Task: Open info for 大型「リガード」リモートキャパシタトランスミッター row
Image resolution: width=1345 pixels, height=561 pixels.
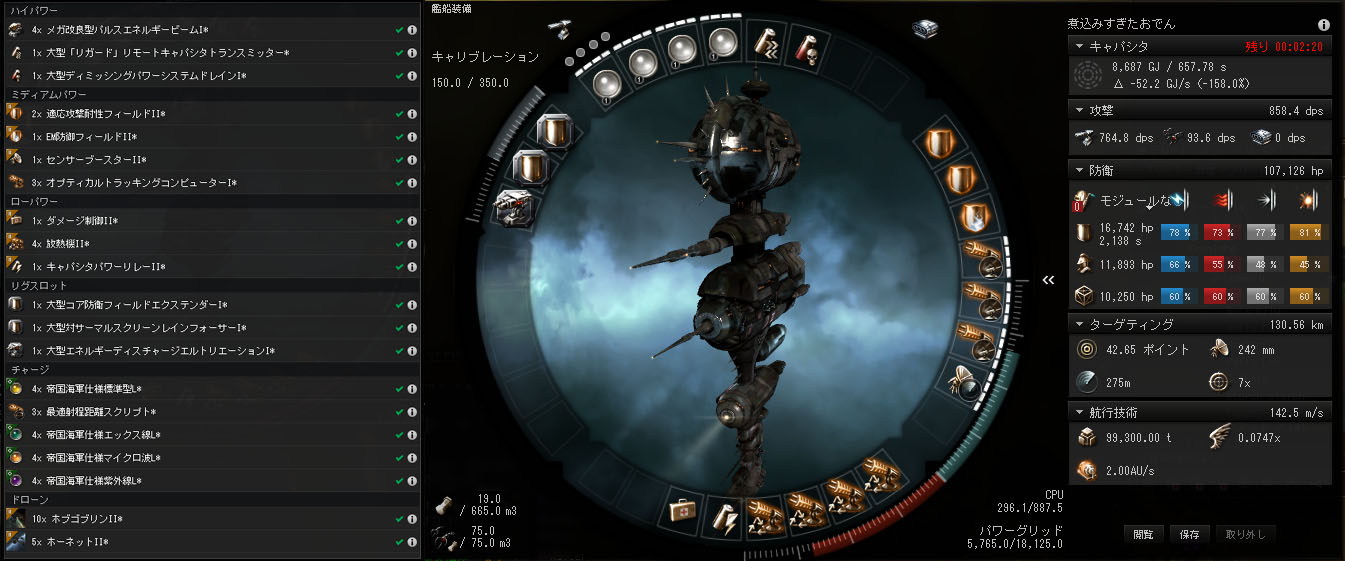Action: coord(412,52)
